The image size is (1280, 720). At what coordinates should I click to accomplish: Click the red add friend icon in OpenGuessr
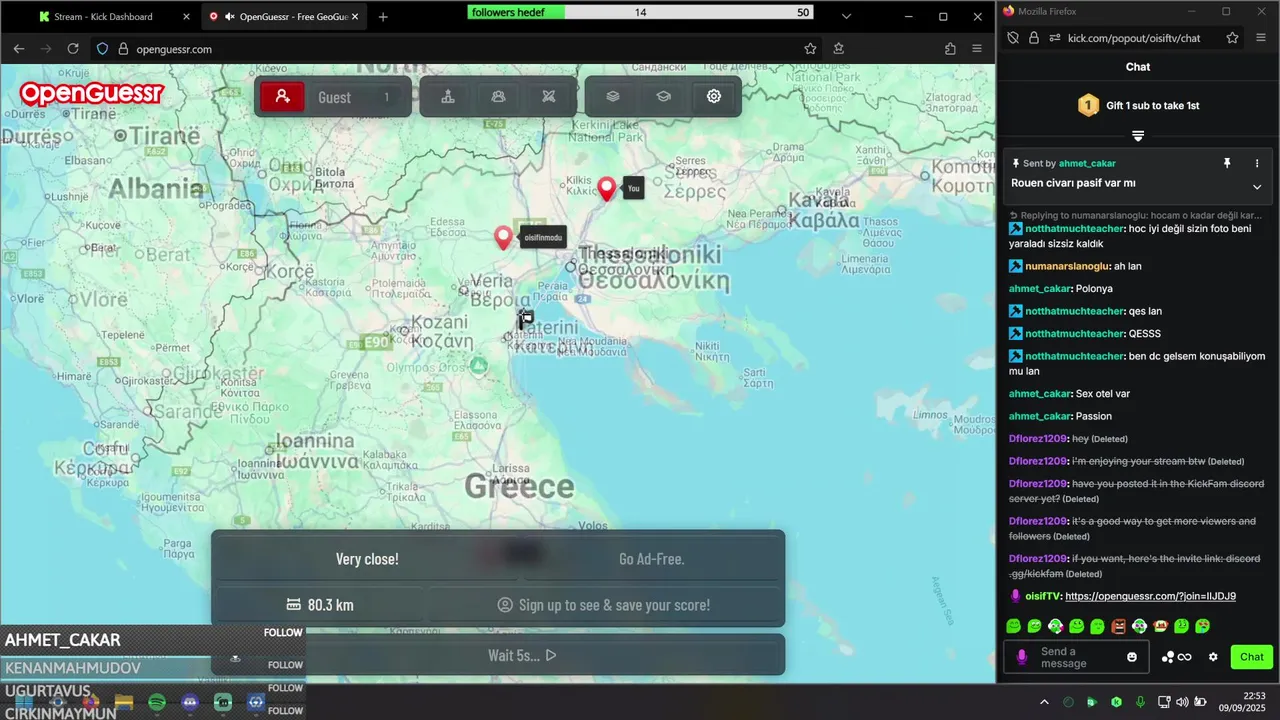pos(282,97)
